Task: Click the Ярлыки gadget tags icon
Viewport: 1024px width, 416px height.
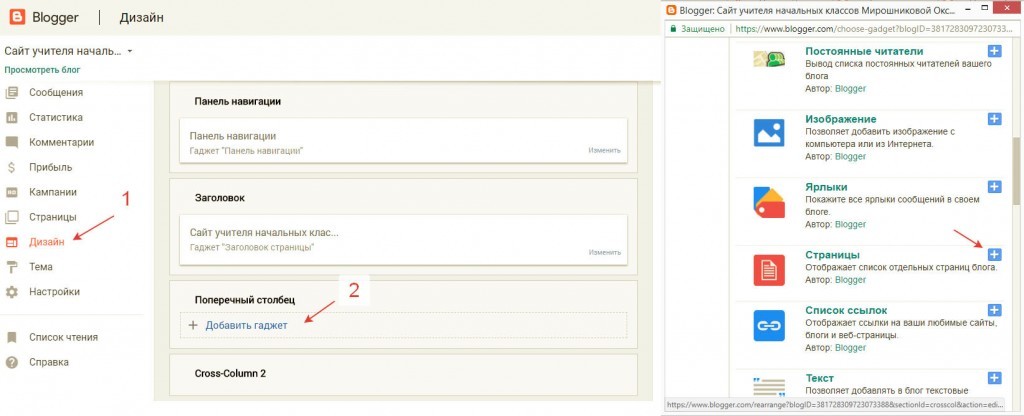Action: click(769, 202)
